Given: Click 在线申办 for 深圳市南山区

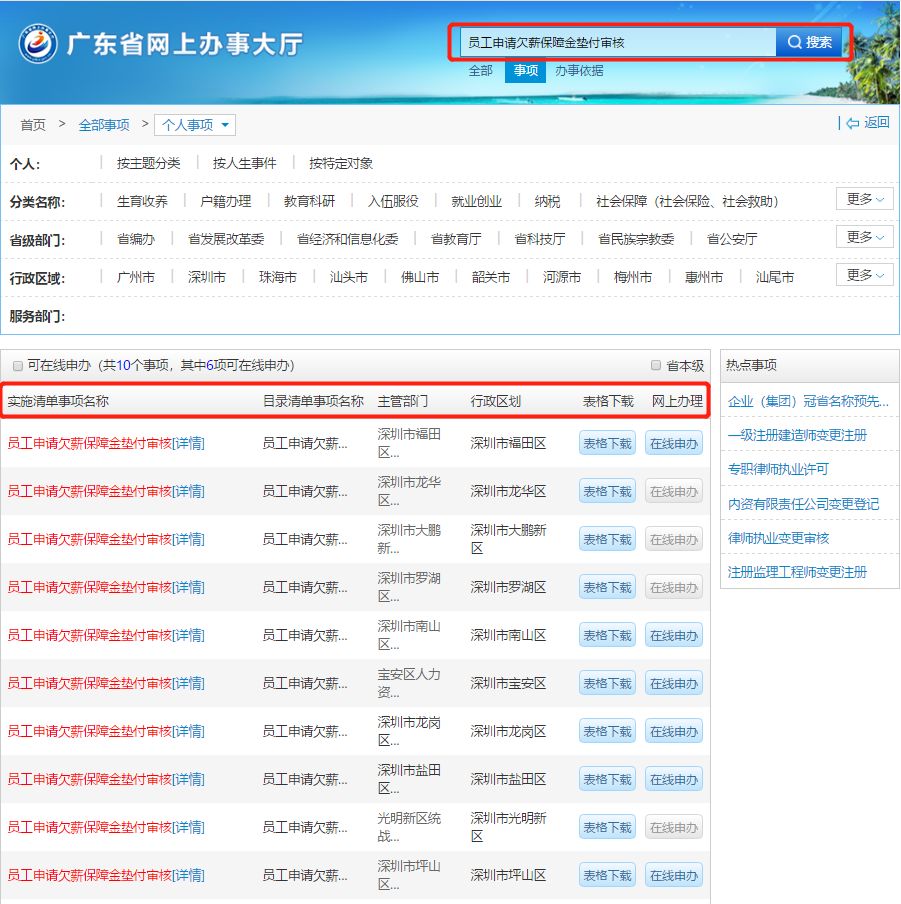Looking at the screenshot, I should point(673,635).
